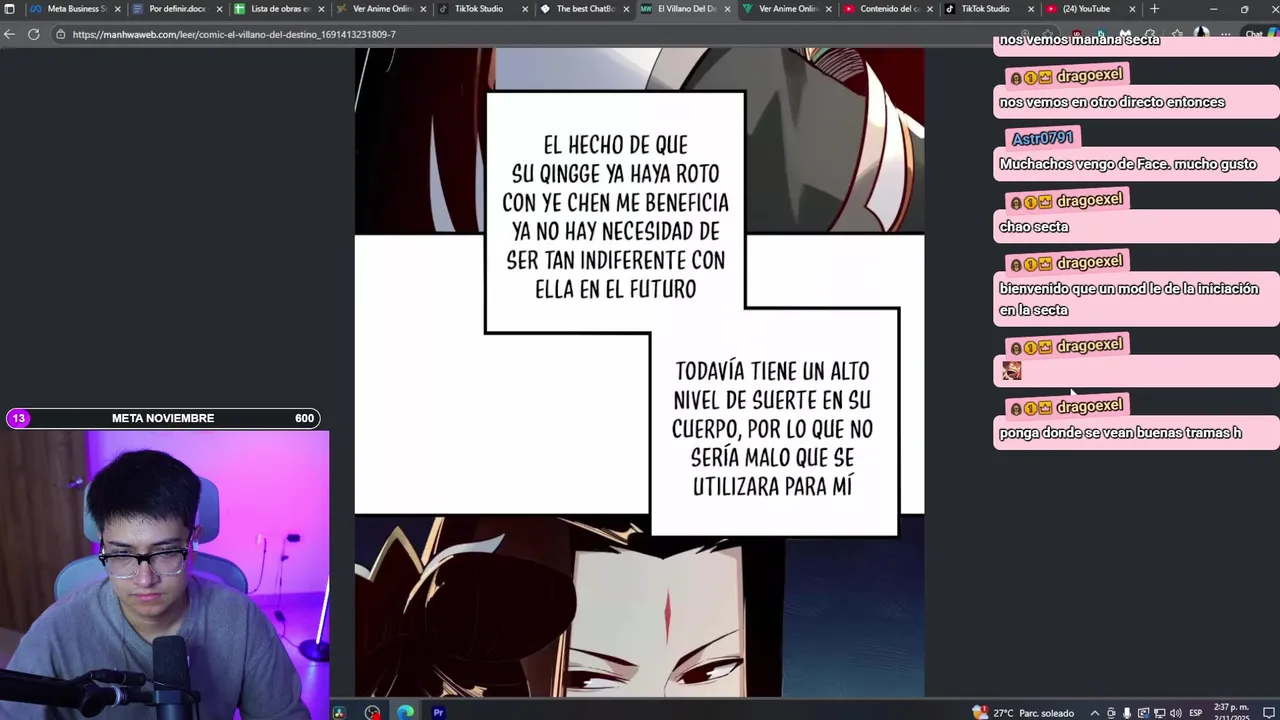Viewport: 1280px width, 720px height.
Task: Click the 'nos vemos en otro directo entonces' message
Action: pos(1111,102)
